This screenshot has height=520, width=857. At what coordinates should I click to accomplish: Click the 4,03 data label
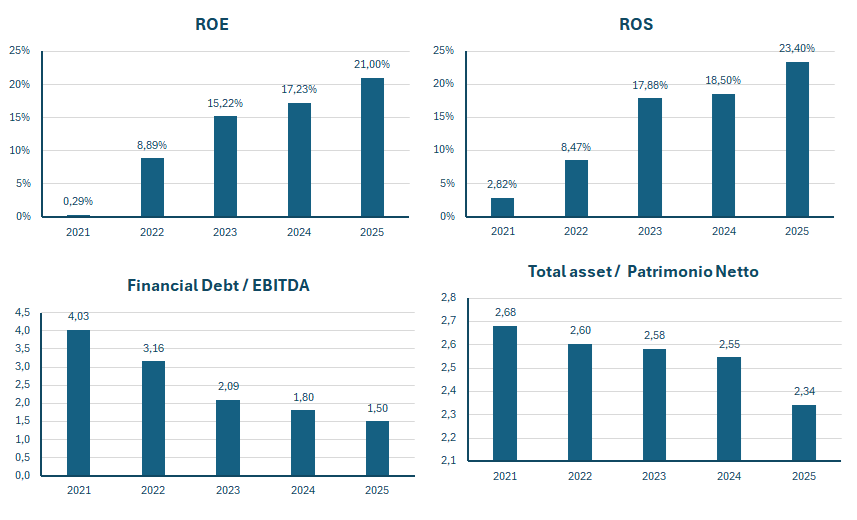(x=78, y=316)
